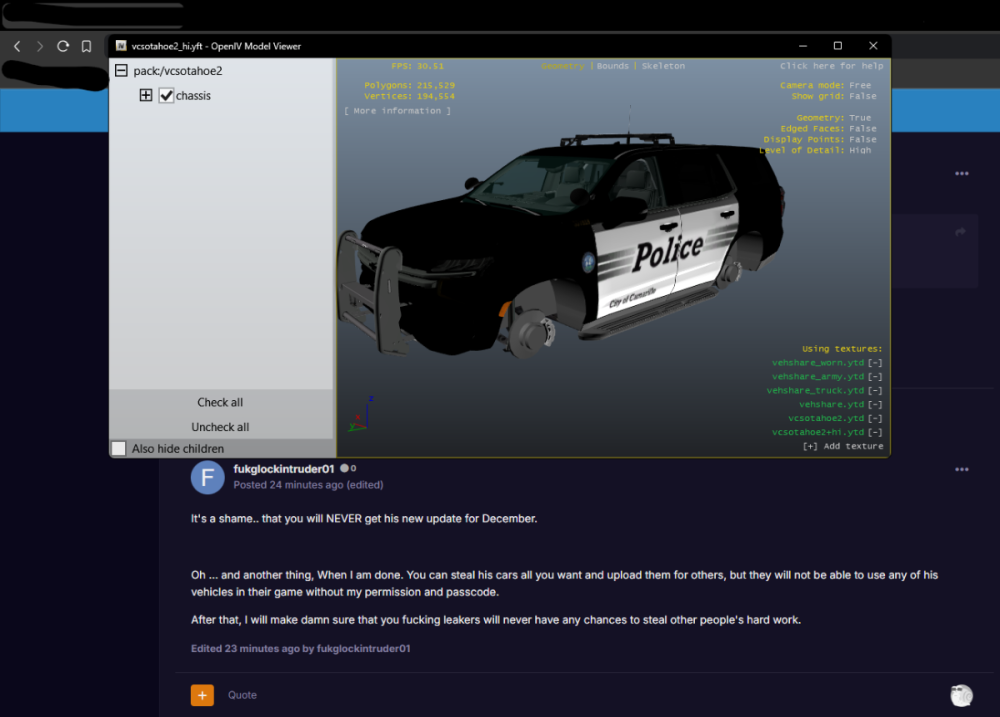Screen dimensions: 1000x717
Task: Click fukglockintruder01's avatar circle
Action: tap(207, 477)
